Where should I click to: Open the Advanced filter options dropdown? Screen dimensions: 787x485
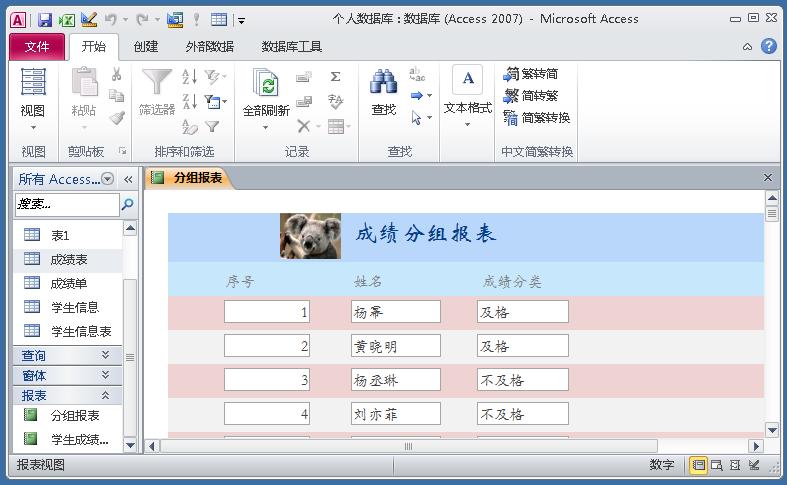click(216, 101)
